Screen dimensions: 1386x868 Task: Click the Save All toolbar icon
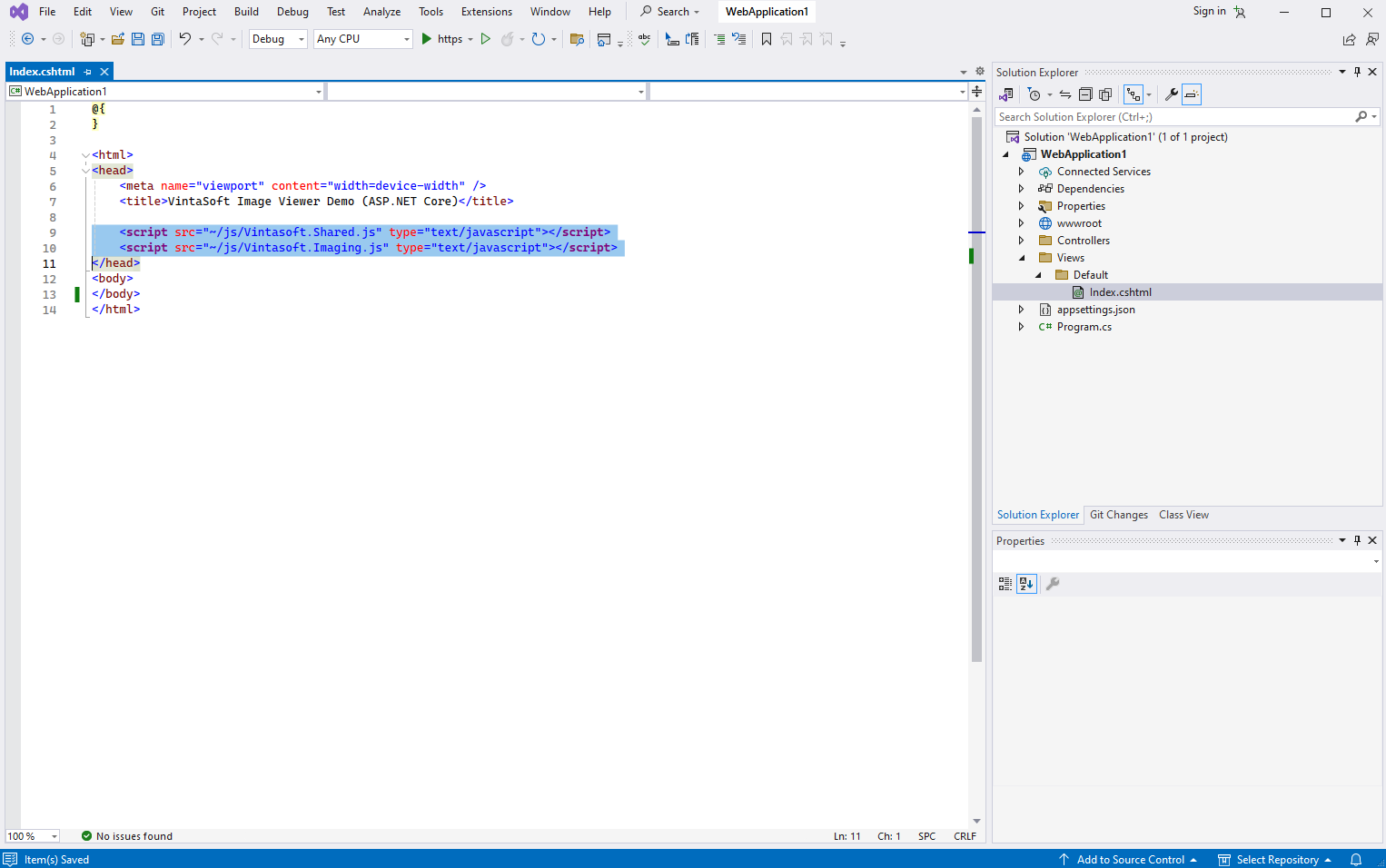(158, 39)
